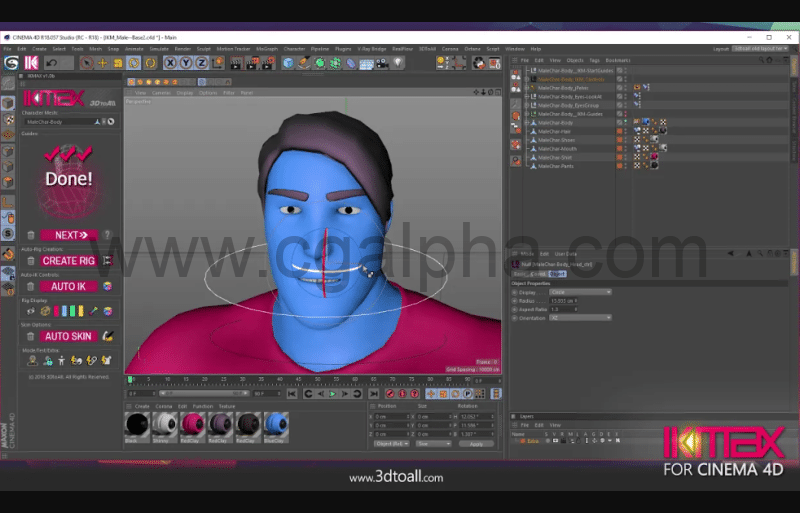Click the Deformer bend icon

(351, 63)
